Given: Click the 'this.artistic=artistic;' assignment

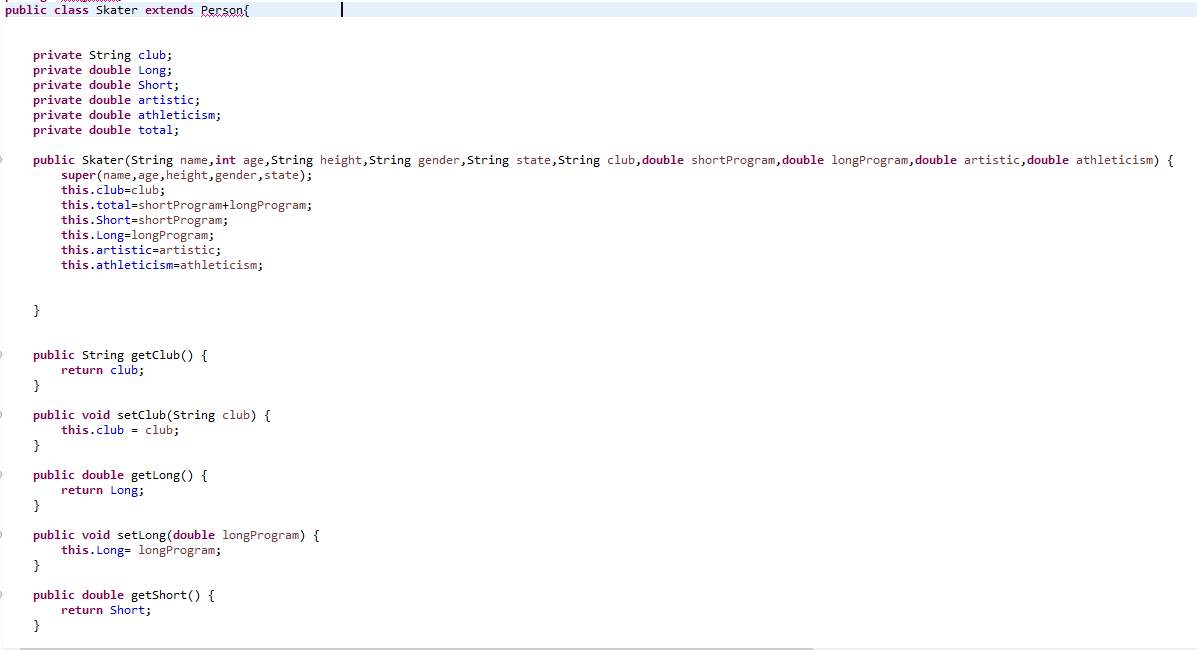Looking at the screenshot, I should click(141, 250).
